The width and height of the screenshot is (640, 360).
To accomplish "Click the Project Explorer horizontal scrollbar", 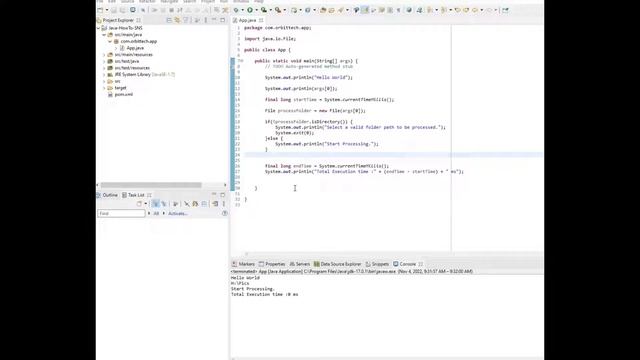I will 151,185.
